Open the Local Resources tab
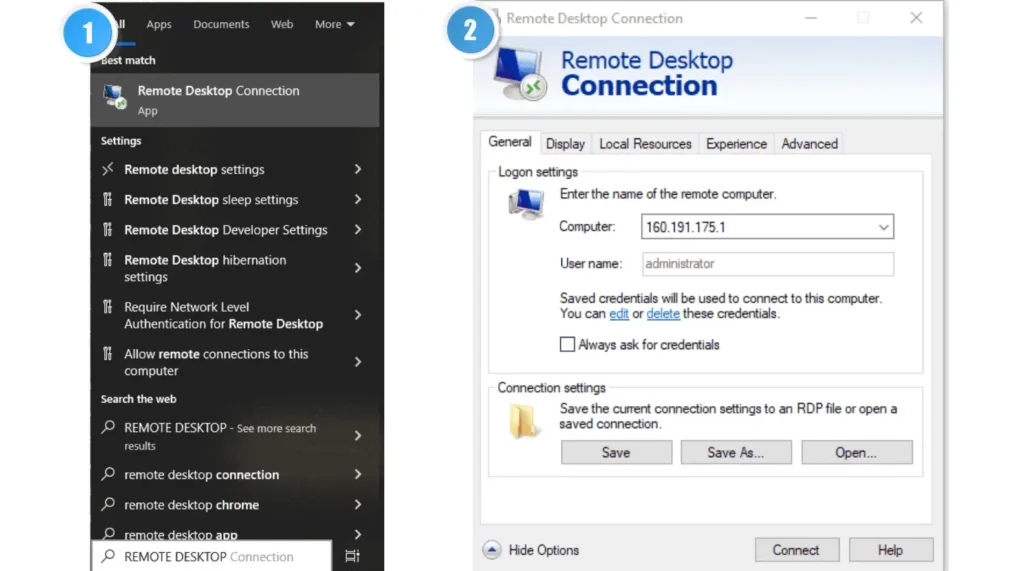The height and width of the screenshot is (571, 1024). [x=645, y=144]
